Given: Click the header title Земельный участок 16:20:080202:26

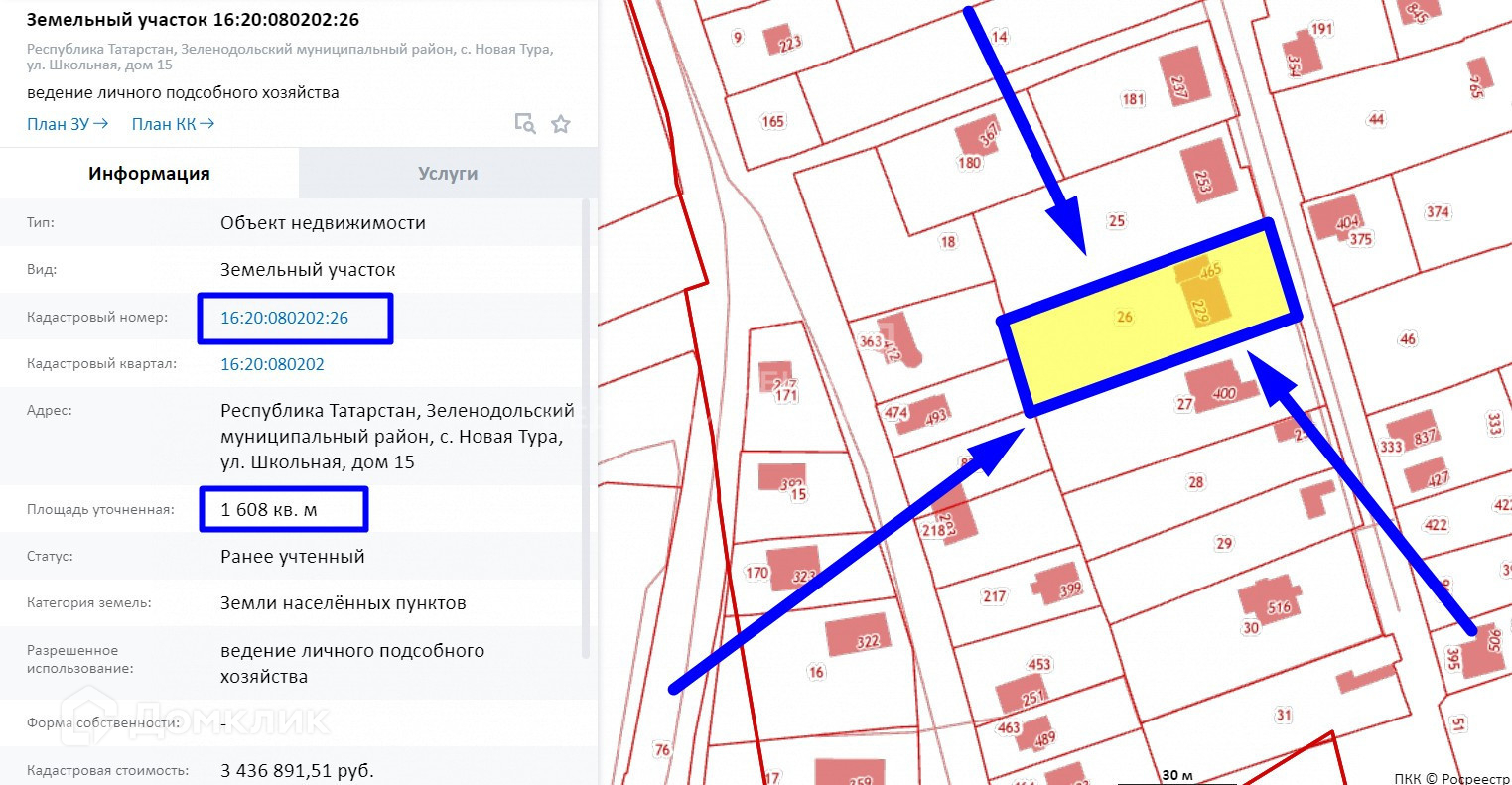Looking at the screenshot, I should click(193, 19).
